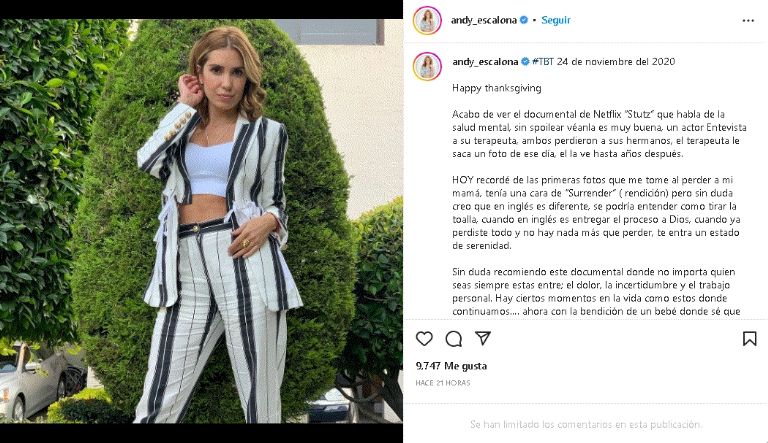Click the limited comments notice text

click(586, 424)
